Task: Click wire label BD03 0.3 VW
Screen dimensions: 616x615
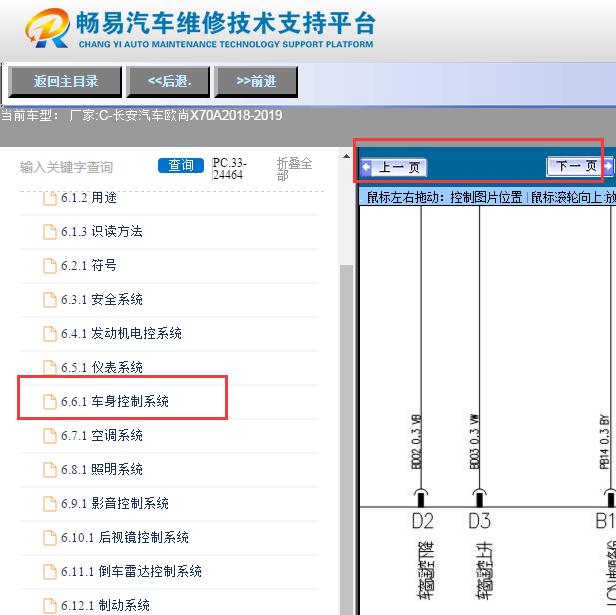Action: coord(475,442)
